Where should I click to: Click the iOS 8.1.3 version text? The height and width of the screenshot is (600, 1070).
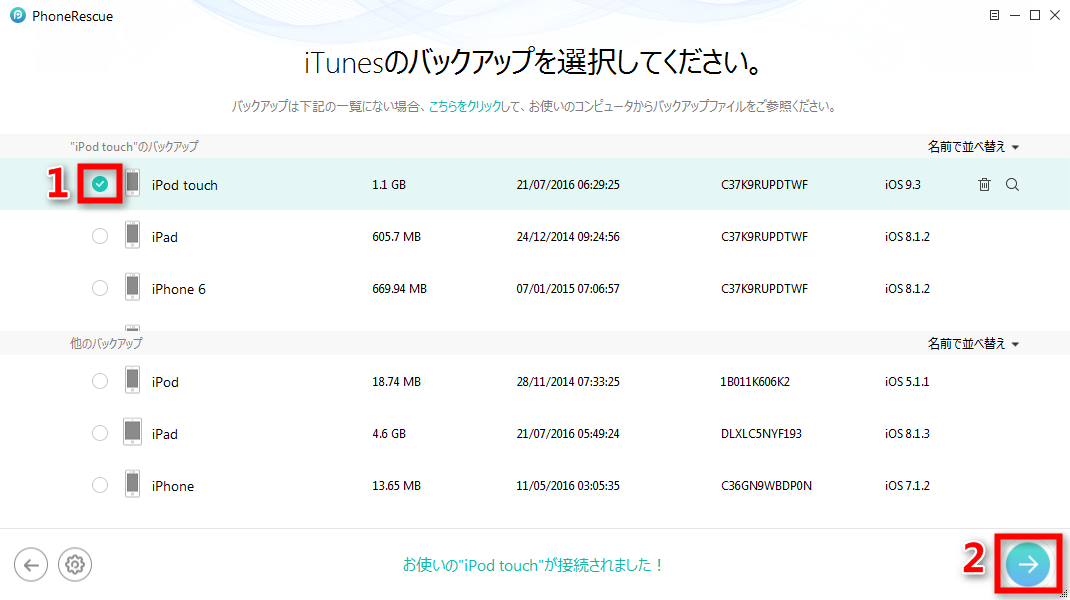point(907,433)
